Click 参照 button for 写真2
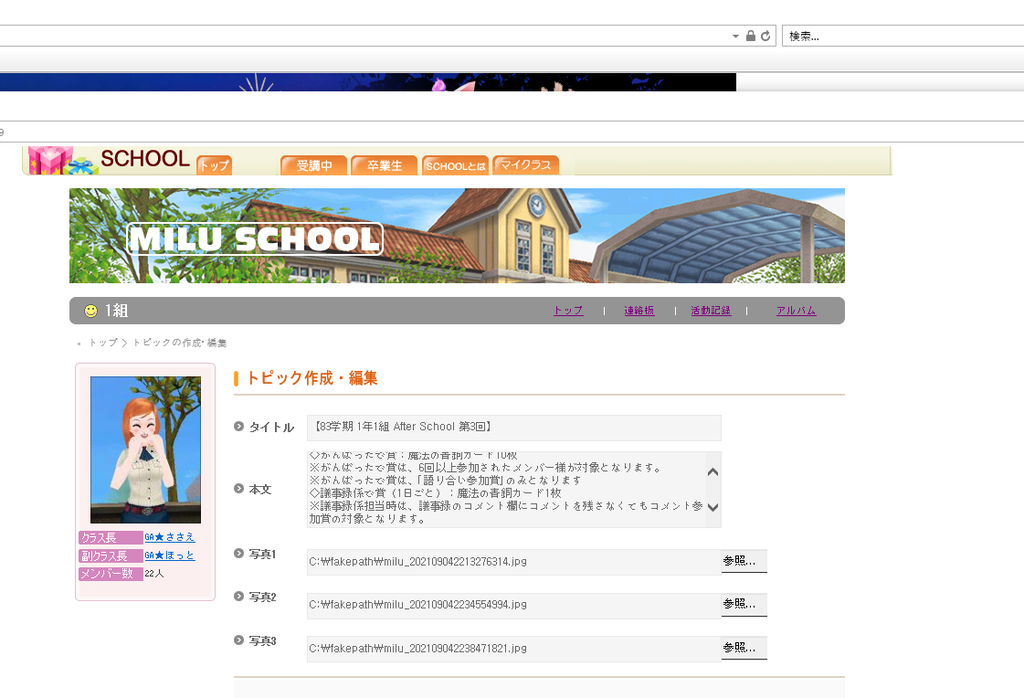The height and width of the screenshot is (698, 1024). [x=744, y=605]
